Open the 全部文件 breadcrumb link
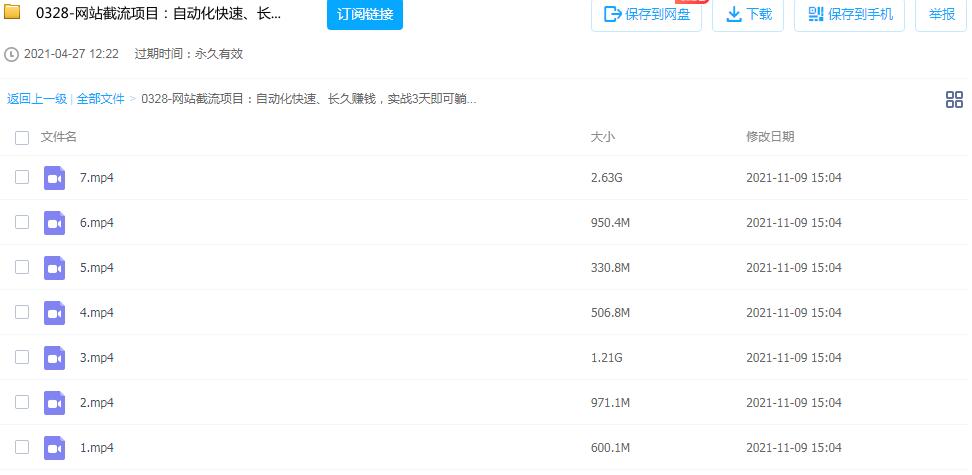The image size is (972, 475). (x=100, y=99)
